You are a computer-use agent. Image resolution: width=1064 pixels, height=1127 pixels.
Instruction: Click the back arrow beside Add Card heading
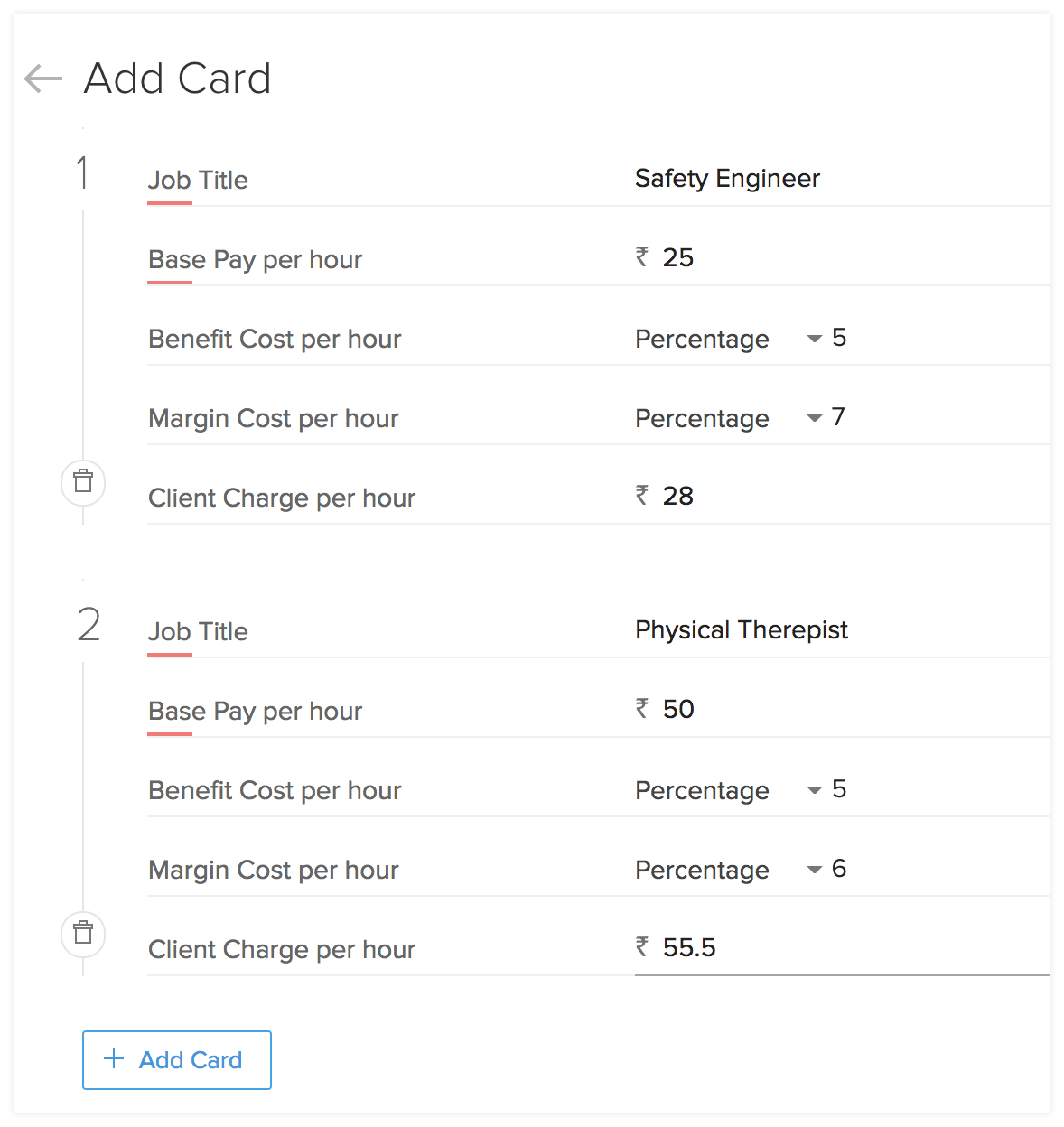click(x=43, y=79)
